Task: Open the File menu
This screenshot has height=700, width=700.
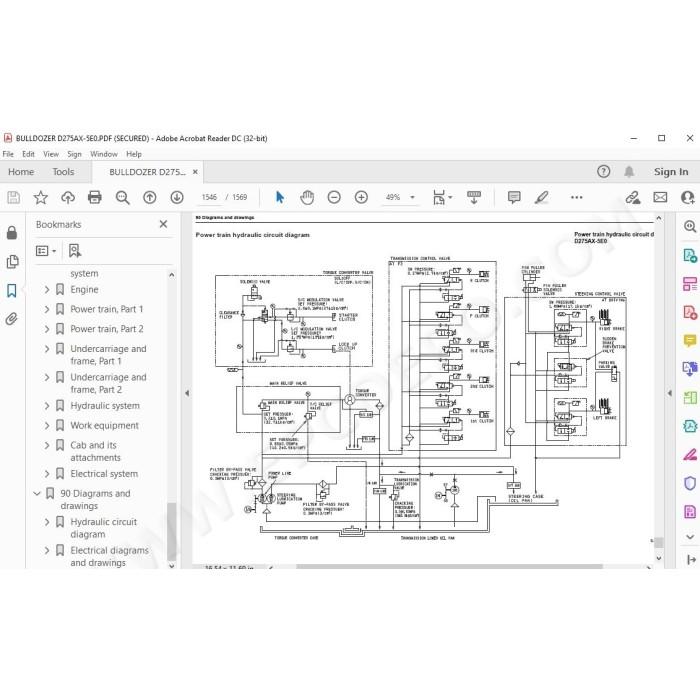Action: (x=8, y=154)
